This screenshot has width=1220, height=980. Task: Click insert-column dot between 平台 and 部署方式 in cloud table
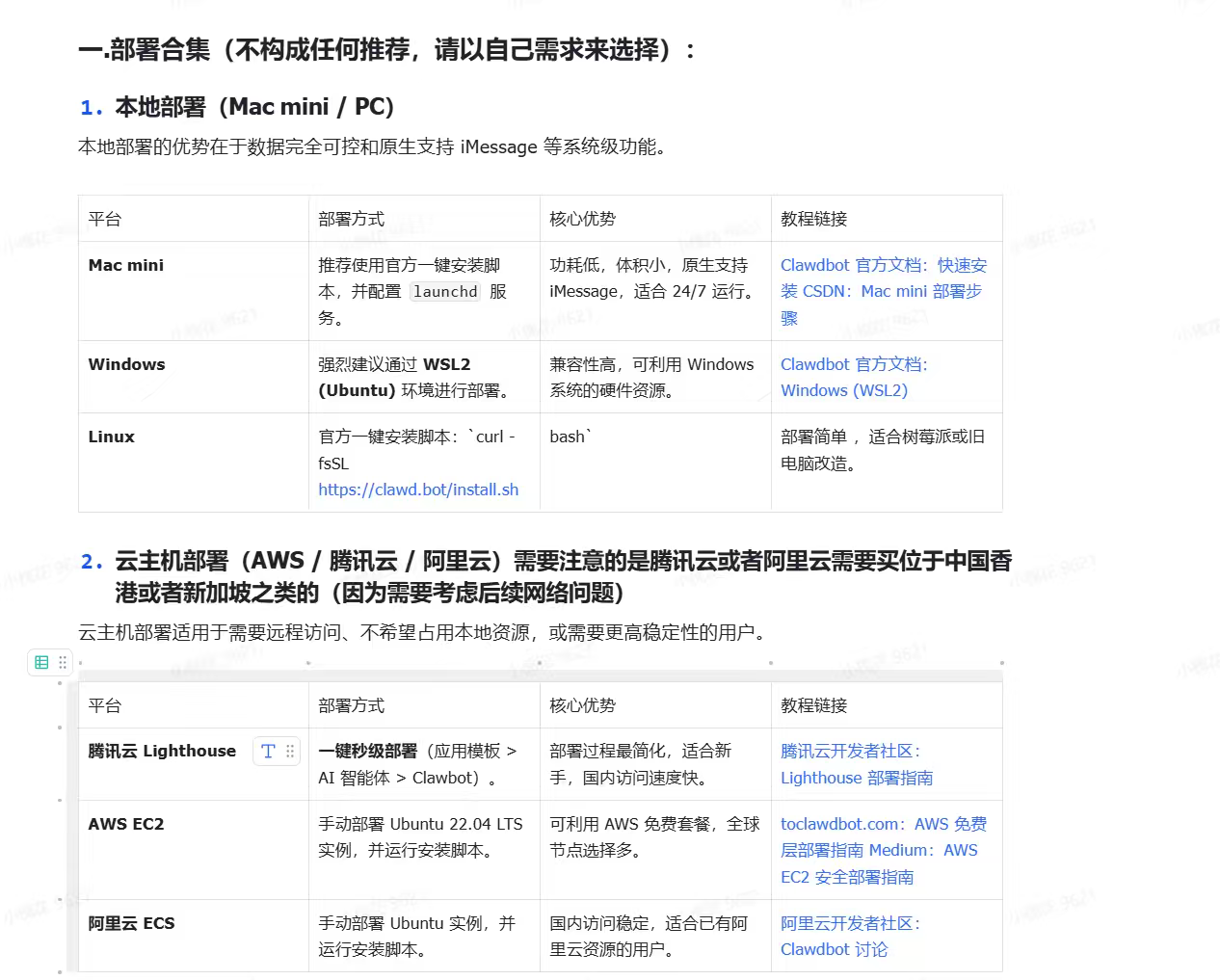click(308, 663)
